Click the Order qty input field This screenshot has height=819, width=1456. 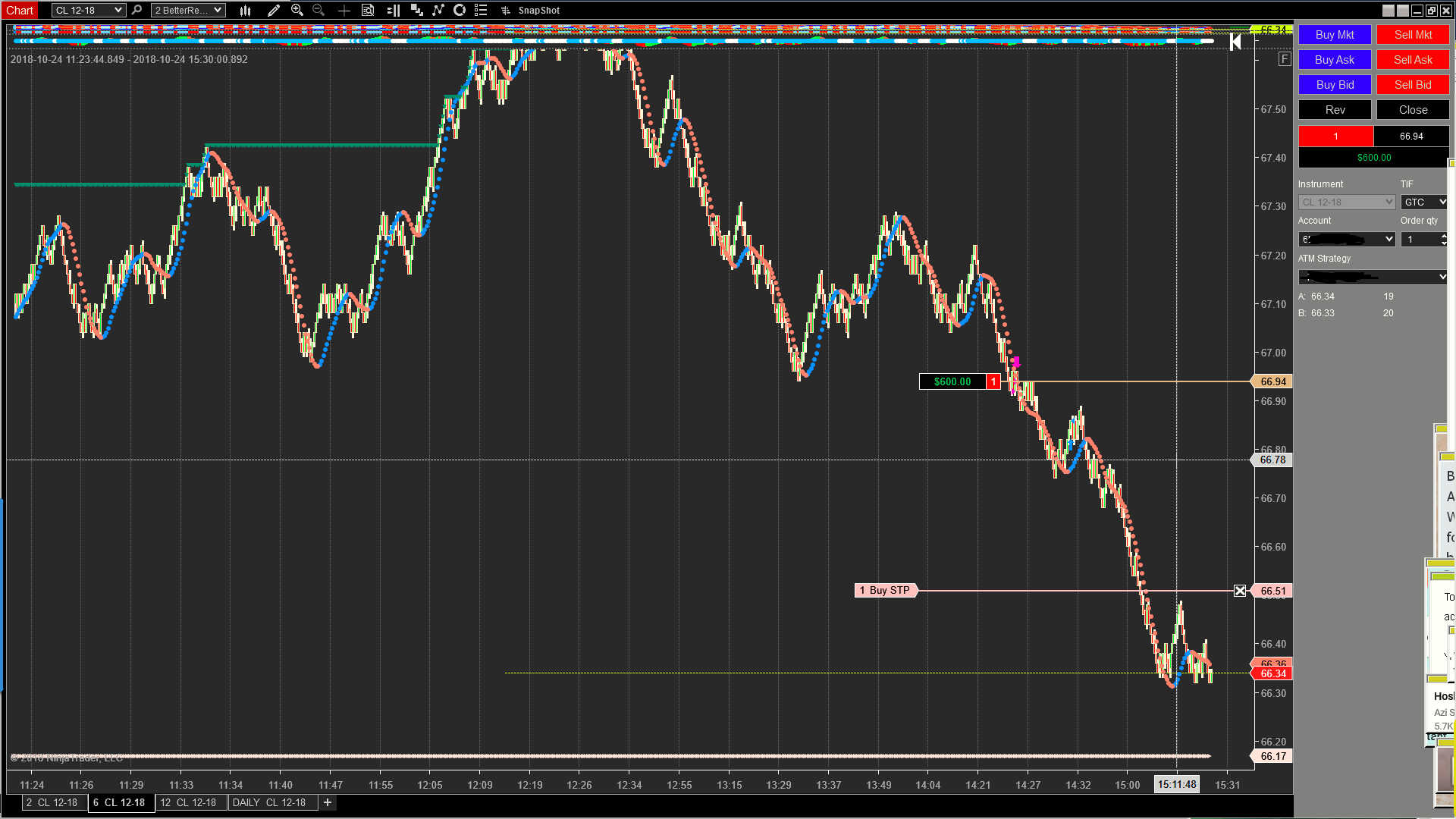pos(1420,240)
